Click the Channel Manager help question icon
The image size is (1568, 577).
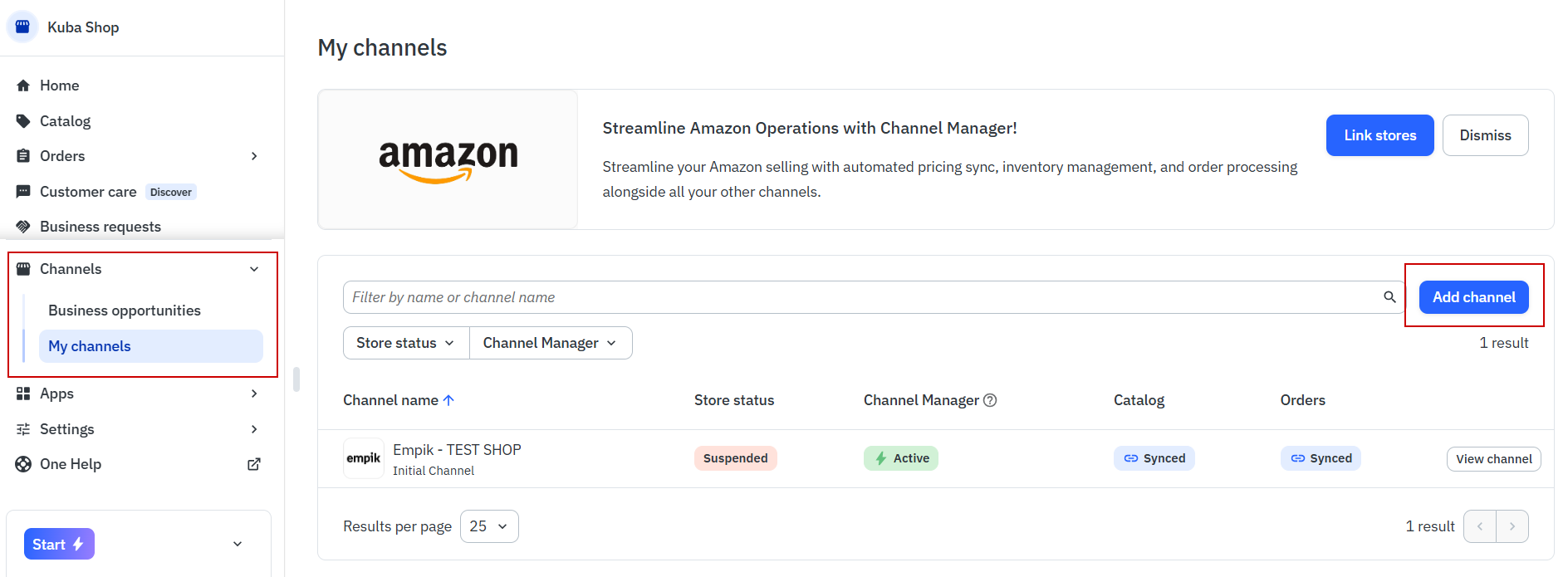(990, 400)
